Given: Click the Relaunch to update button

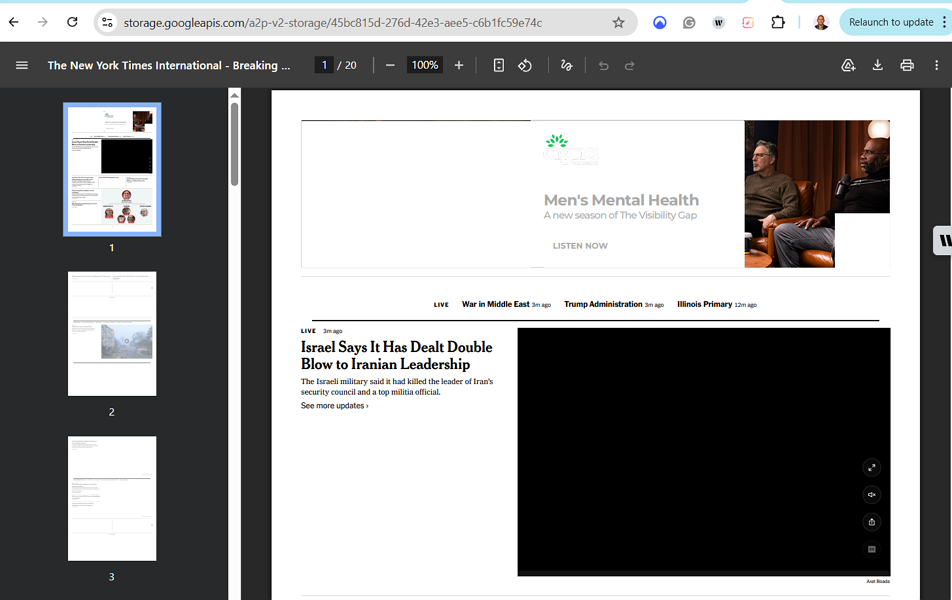Looking at the screenshot, I should point(889,22).
